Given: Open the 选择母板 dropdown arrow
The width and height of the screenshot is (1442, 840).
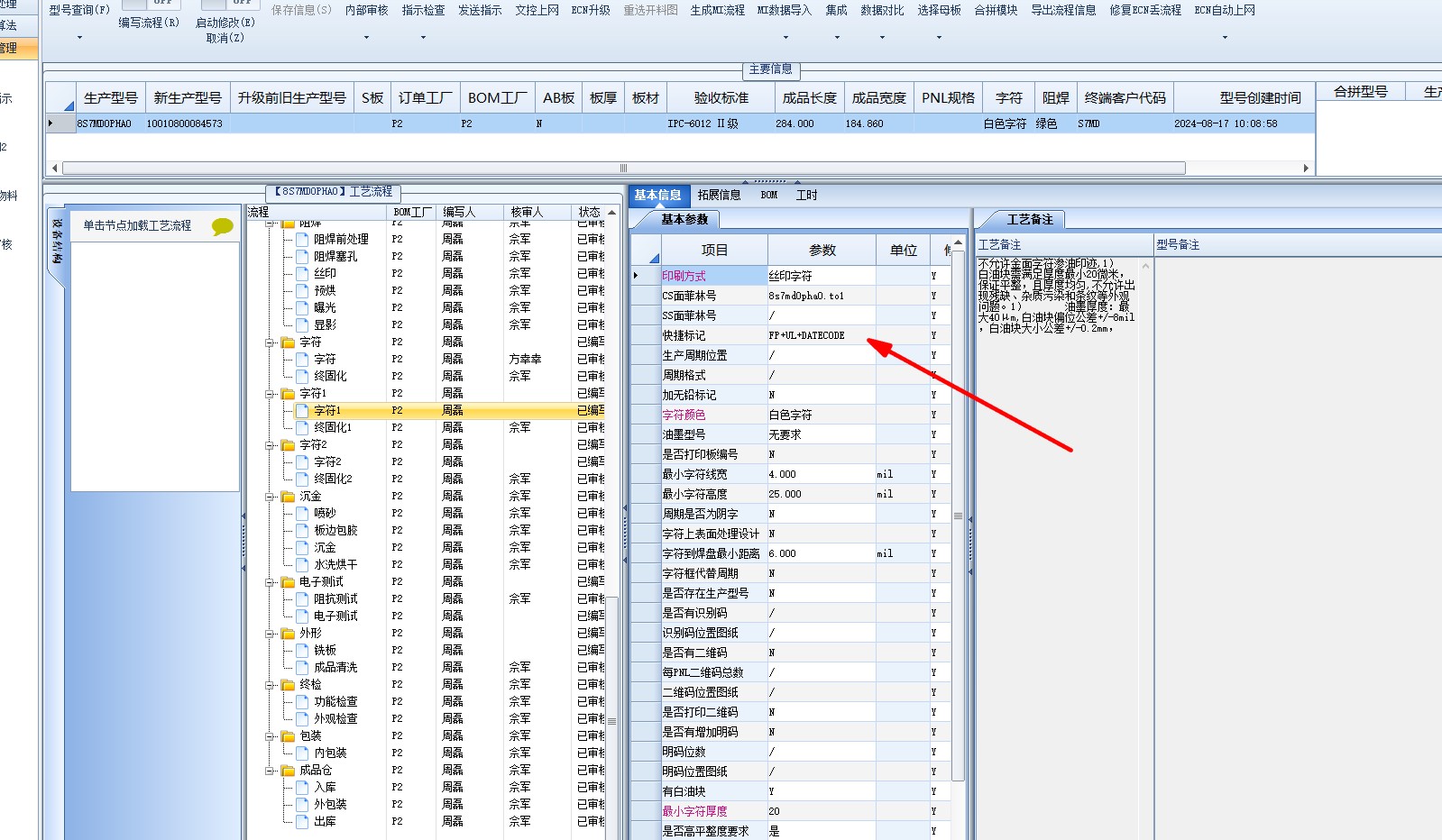Looking at the screenshot, I should coord(939,38).
